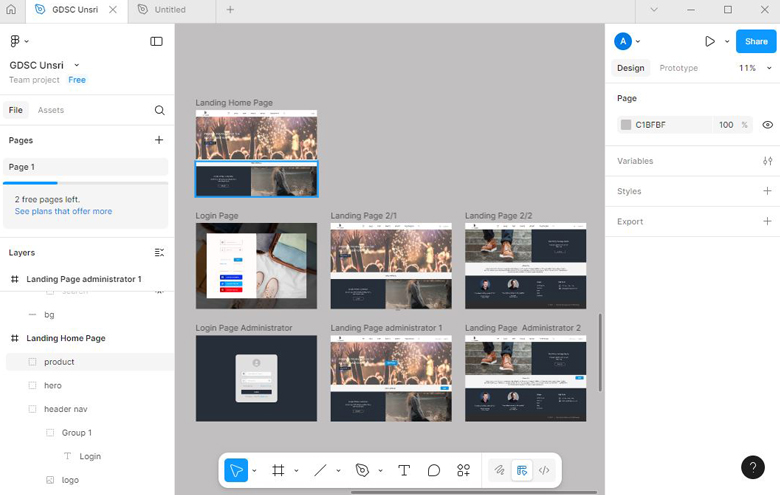This screenshot has height=495, width=780.
Task: Toggle page background visibility eye
Action: 767,125
